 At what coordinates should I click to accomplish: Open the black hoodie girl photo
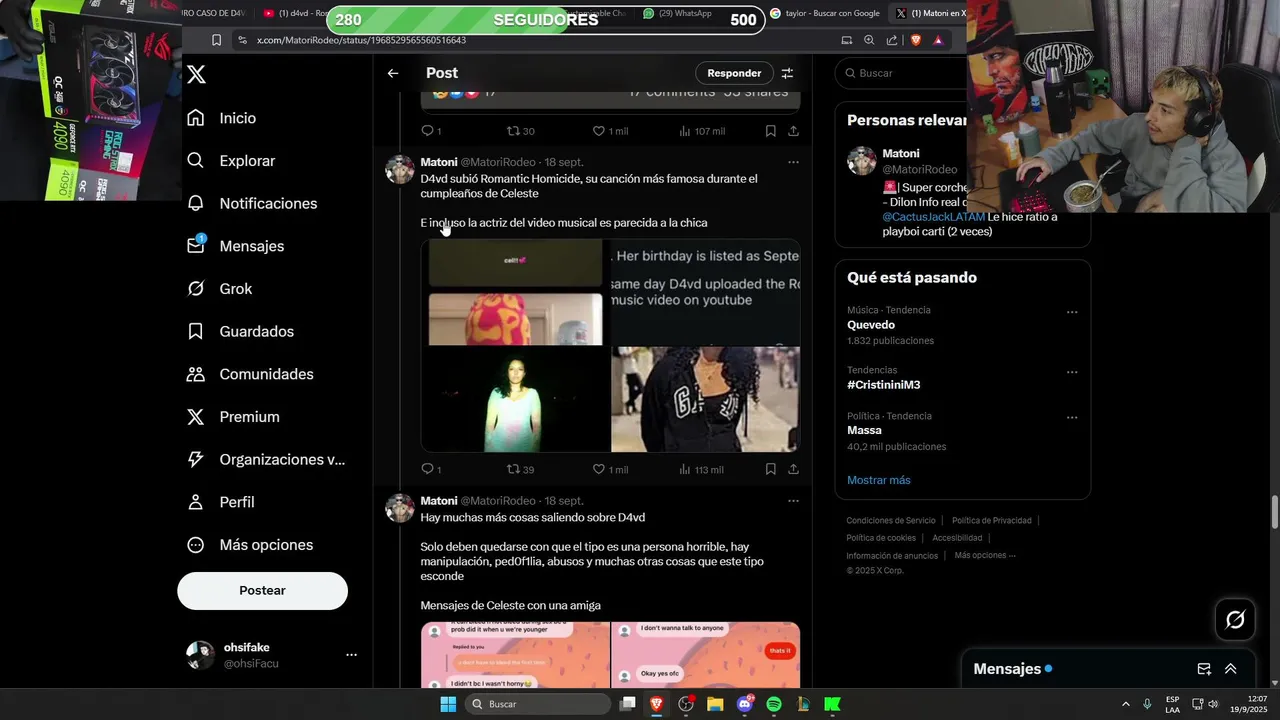(x=705, y=399)
